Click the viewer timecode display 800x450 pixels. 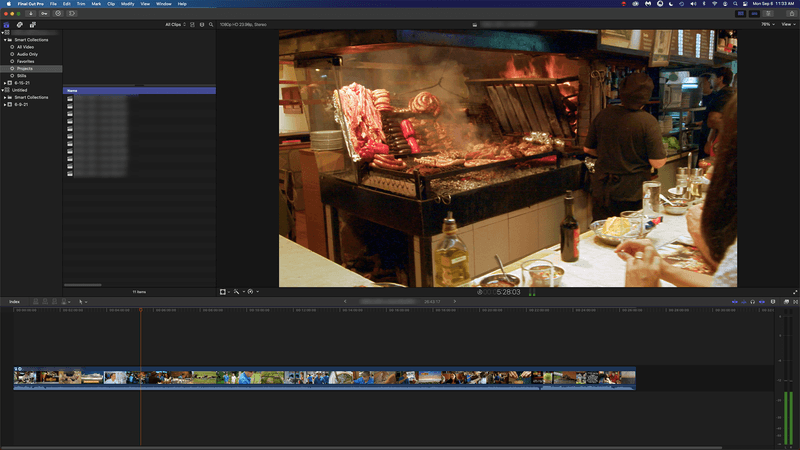click(x=502, y=292)
